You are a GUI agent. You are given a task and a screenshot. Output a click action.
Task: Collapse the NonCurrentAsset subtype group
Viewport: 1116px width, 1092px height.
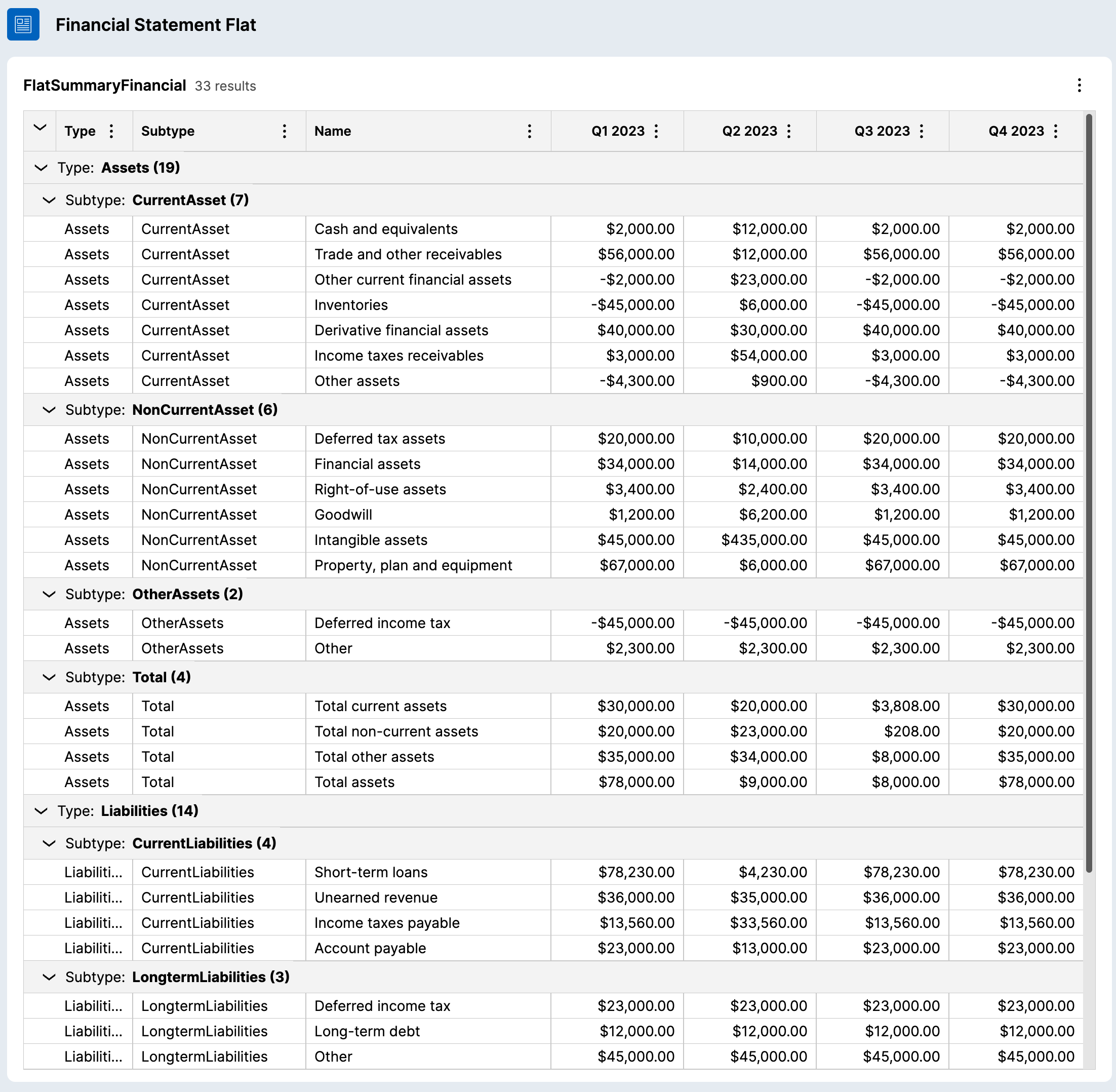[x=49, y=410]
